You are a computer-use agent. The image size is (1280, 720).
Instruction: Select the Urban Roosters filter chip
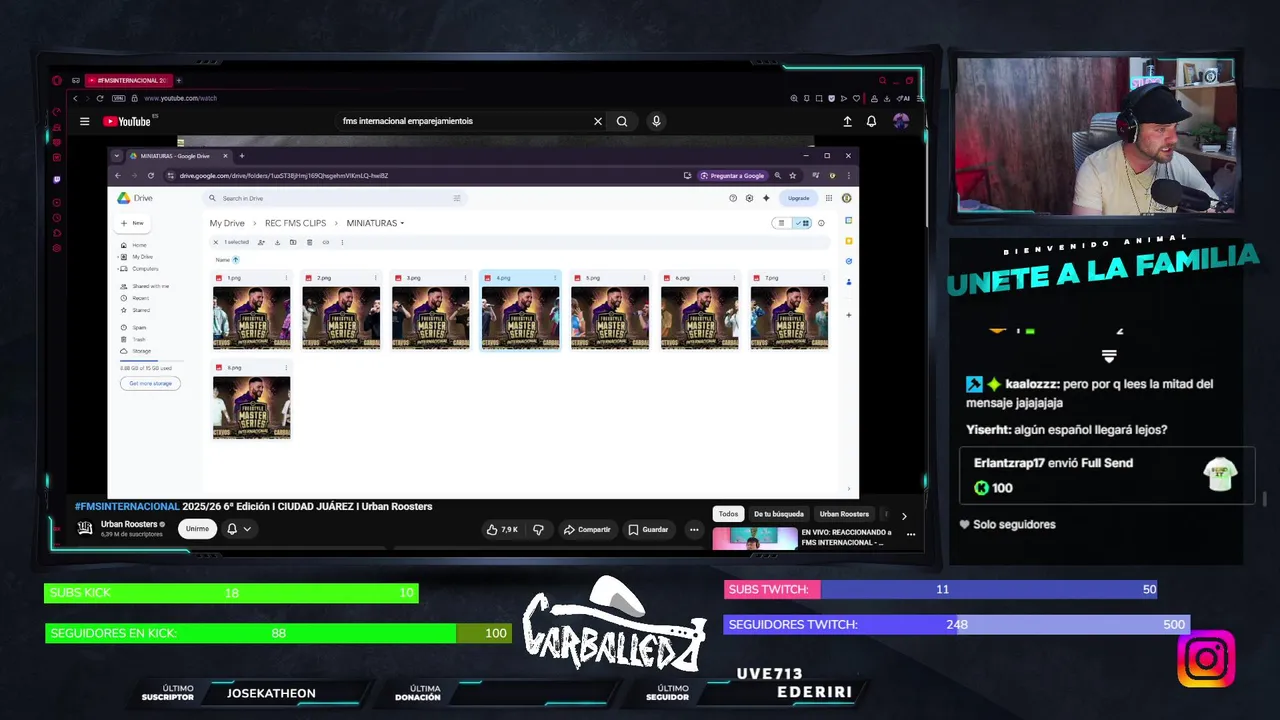coord(844,514)
